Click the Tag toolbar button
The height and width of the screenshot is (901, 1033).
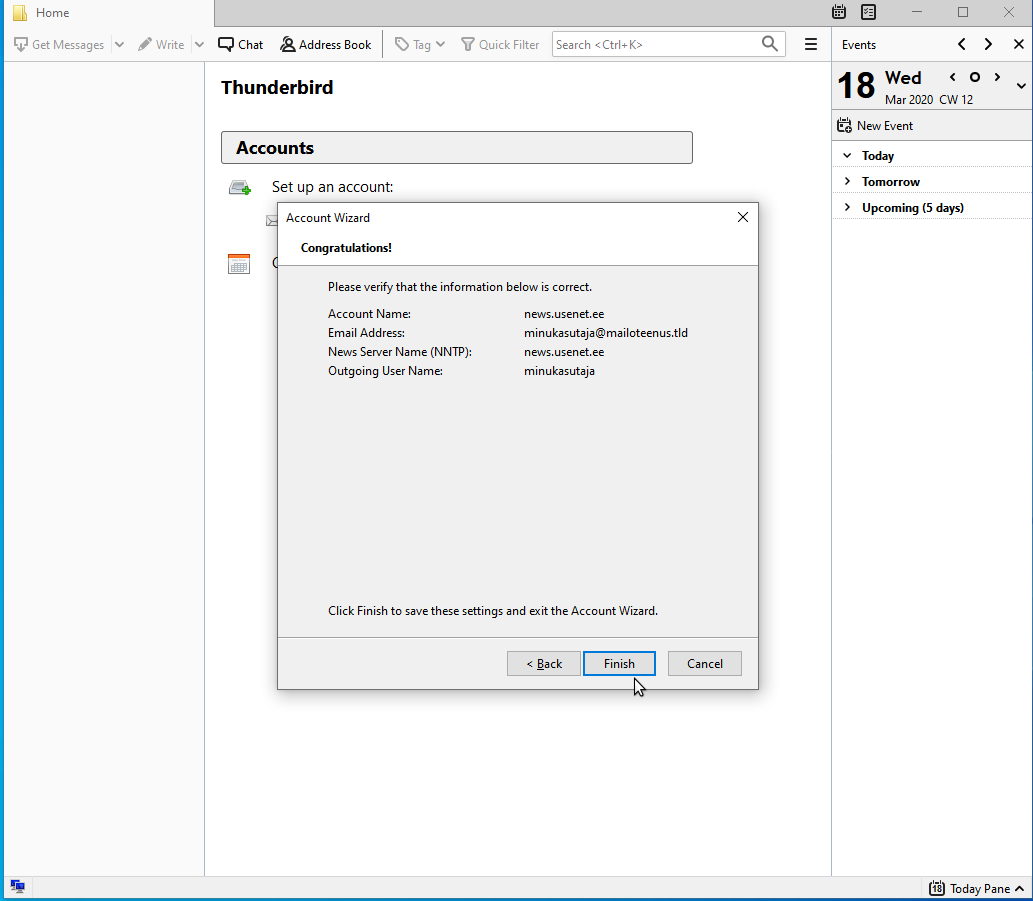tap(419, 45)
